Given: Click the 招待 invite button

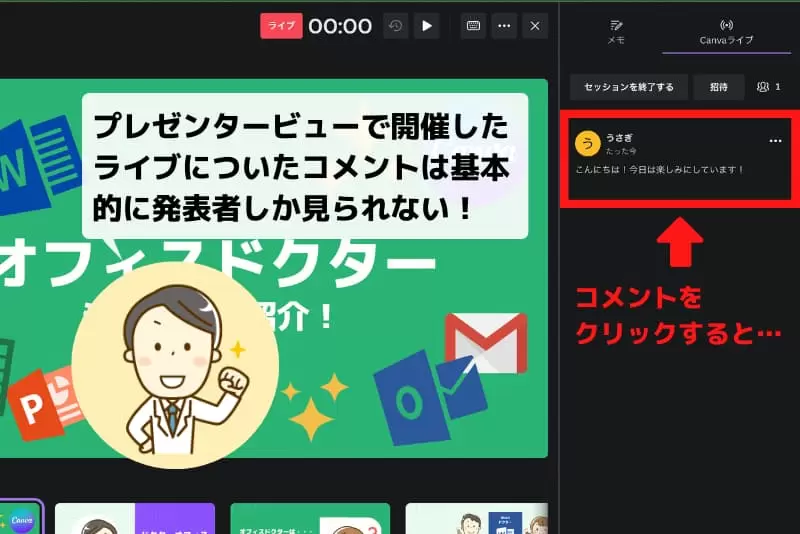Looking at the screenshot, I should (718, 87).
